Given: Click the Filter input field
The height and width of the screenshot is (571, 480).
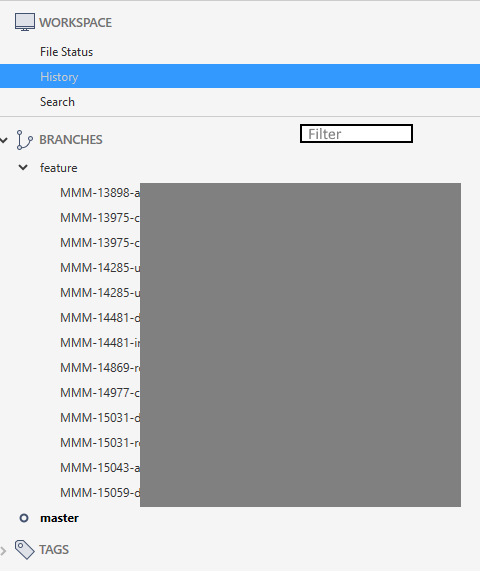Looking at the screenshot, I should pyautogui.click(x=356, y=134).
